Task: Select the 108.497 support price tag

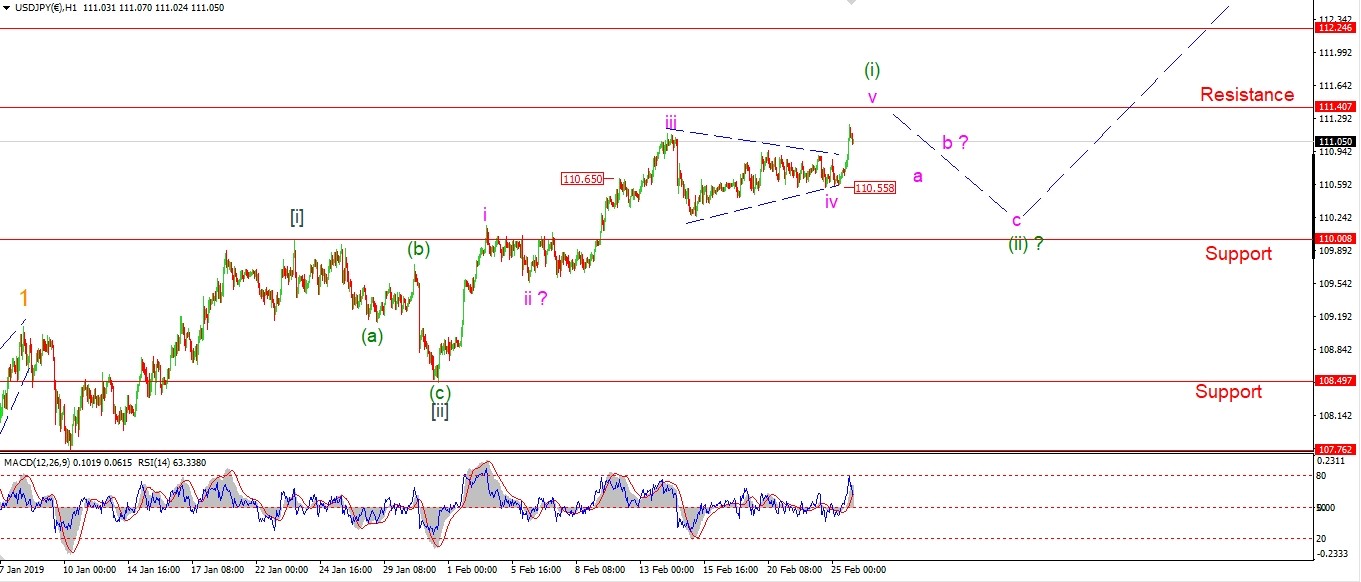Action: point(1335,381)
